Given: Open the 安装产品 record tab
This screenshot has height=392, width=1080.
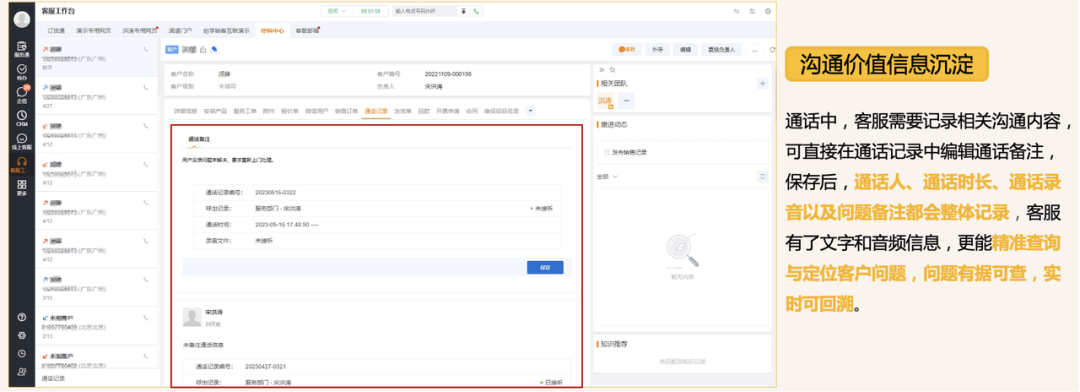Looking at the screenshot, I should pyautogui.click(x=215, y=110).
